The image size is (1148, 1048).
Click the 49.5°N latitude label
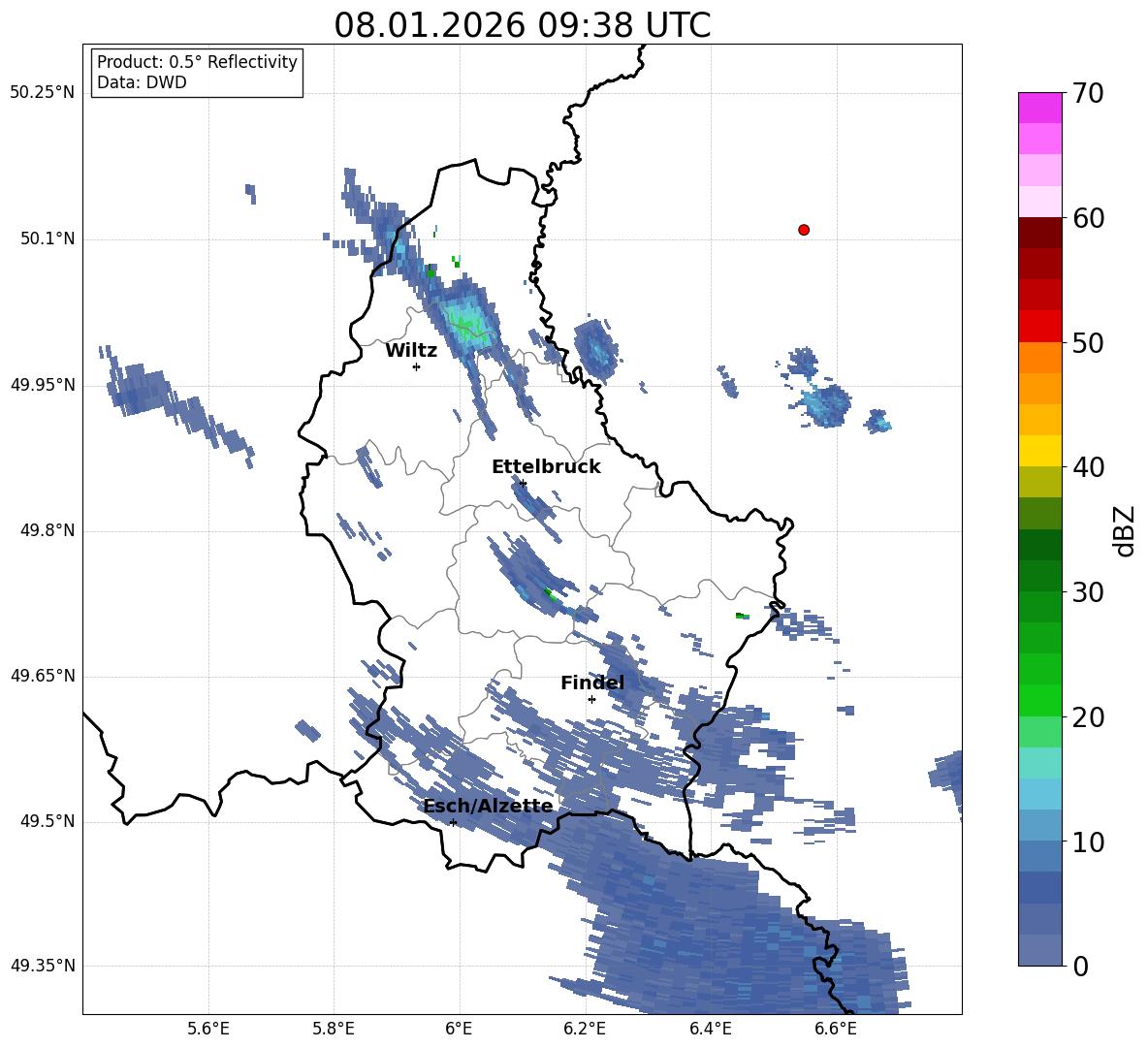(x=48, y=821)
